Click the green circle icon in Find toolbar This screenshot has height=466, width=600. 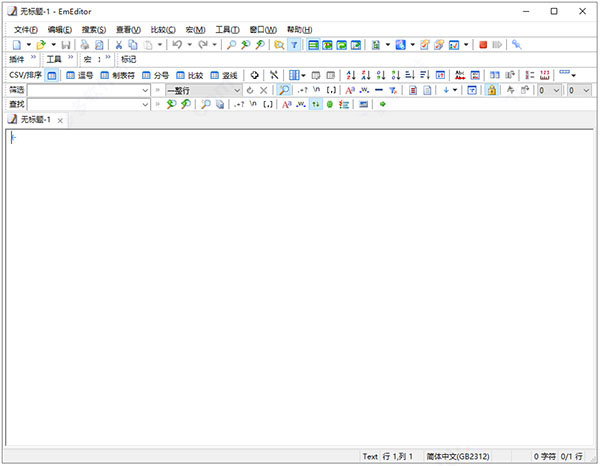pyautogui.click(x=329, y=104)
